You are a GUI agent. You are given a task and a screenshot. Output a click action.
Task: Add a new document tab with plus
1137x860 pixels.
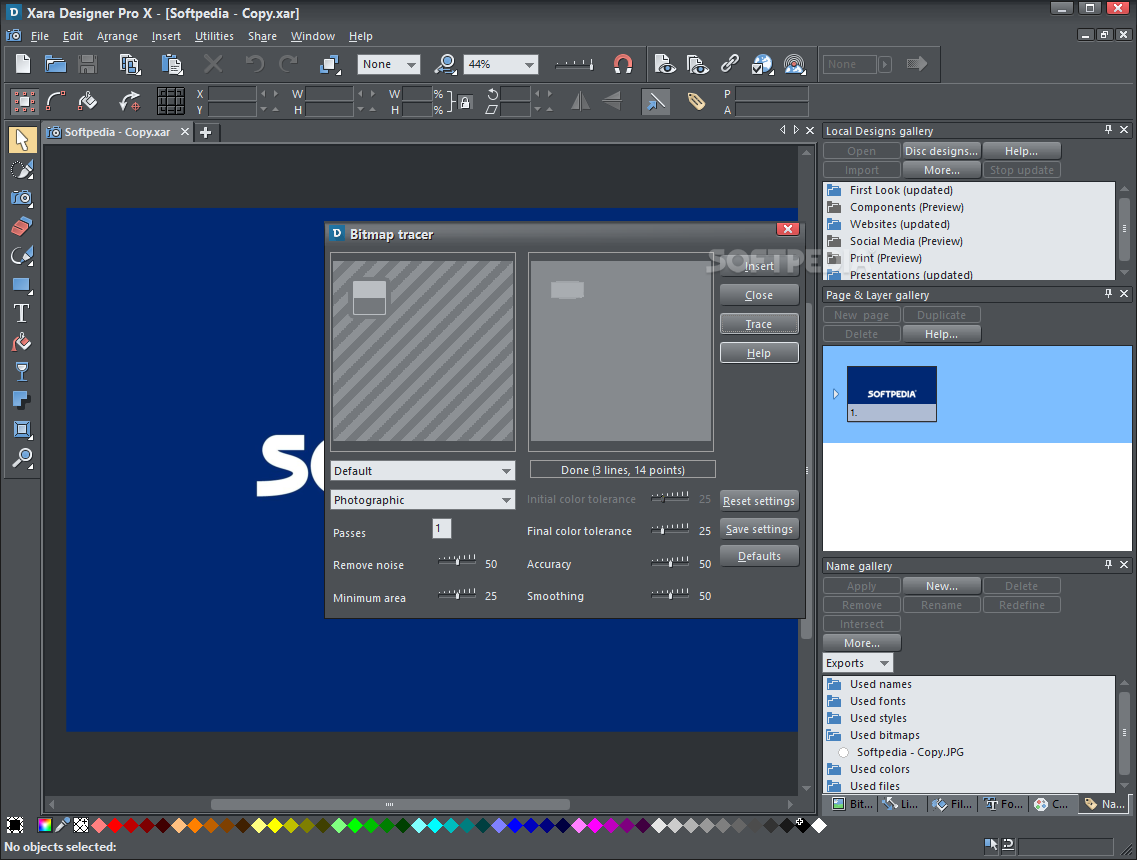206,133
